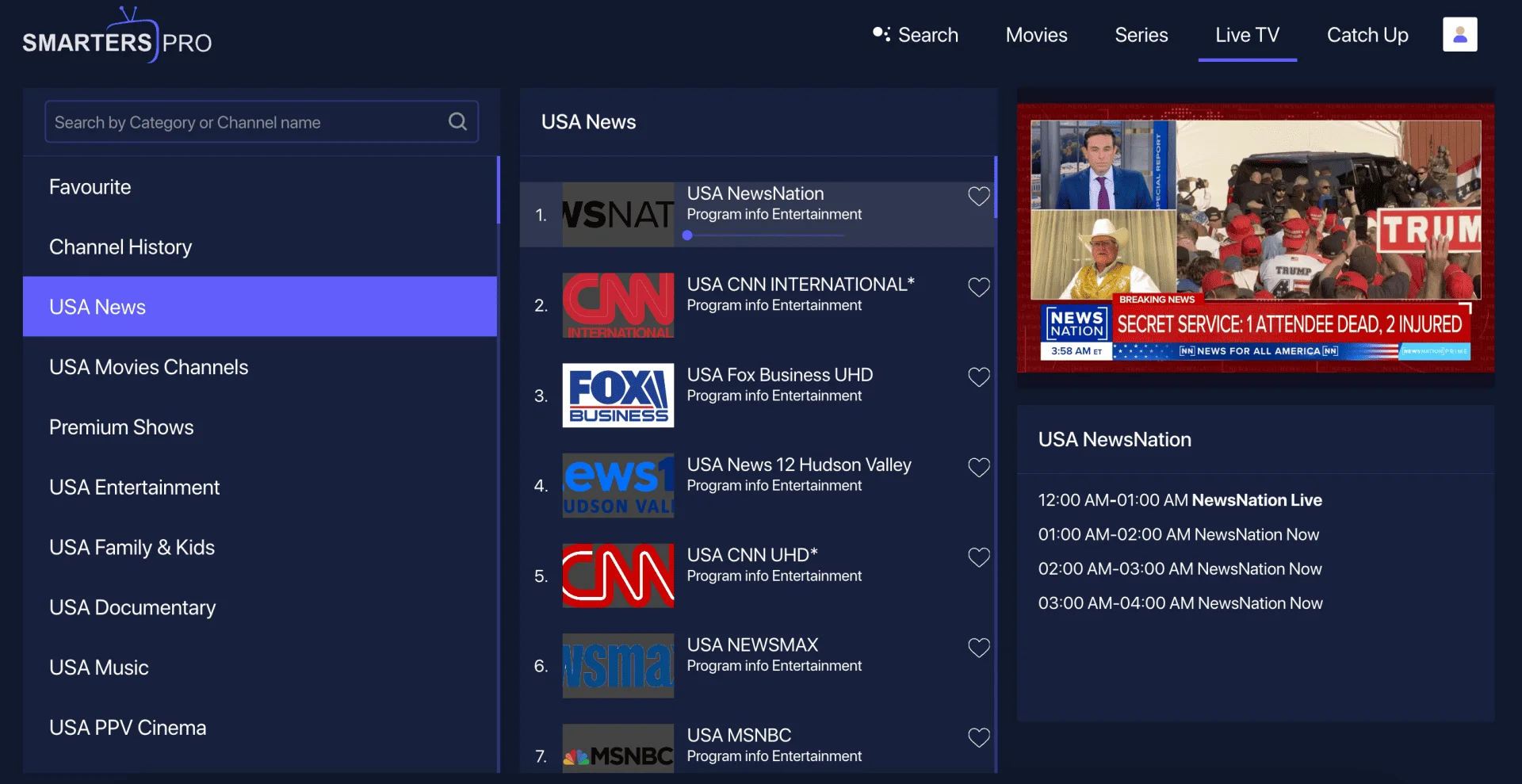Select the USA News category
Image resolution: width=1522 pixels, height=784 pixels.
click(260, 307)
